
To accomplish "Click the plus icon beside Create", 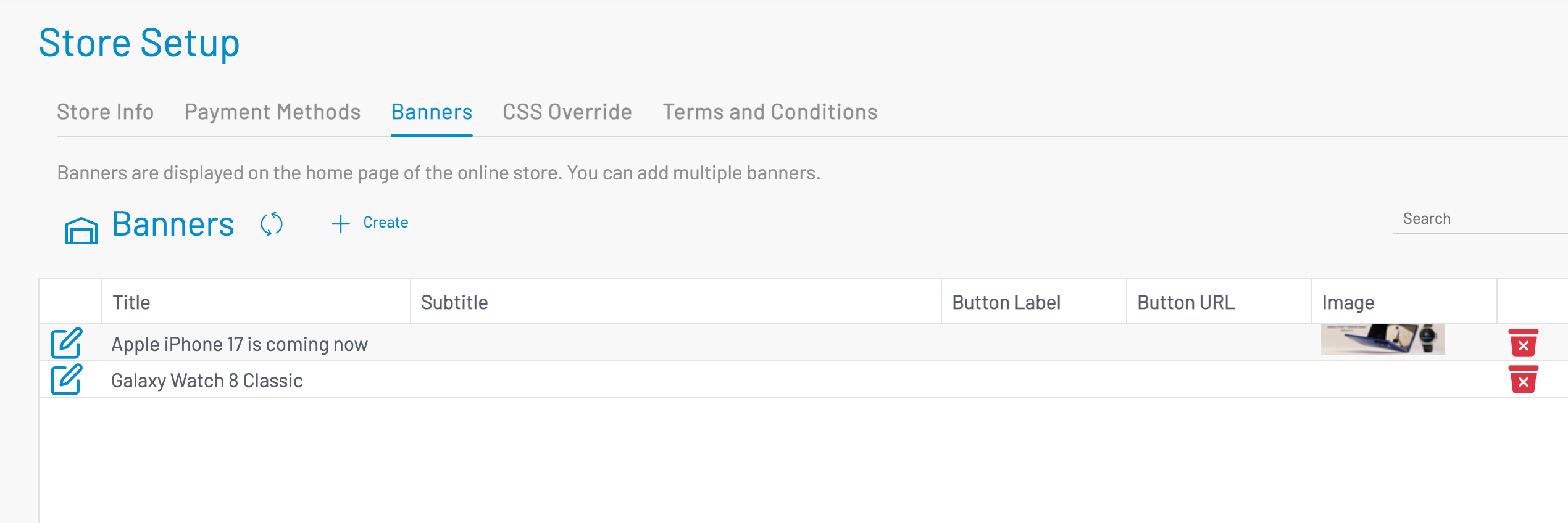I will click(x=341, y=223).
